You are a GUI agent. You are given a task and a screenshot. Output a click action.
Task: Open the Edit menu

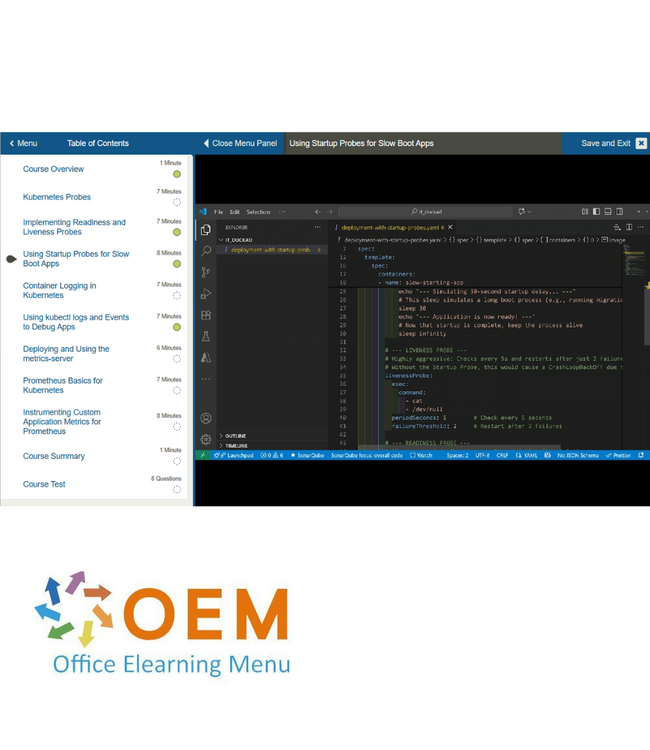click(x=234, y=211)
